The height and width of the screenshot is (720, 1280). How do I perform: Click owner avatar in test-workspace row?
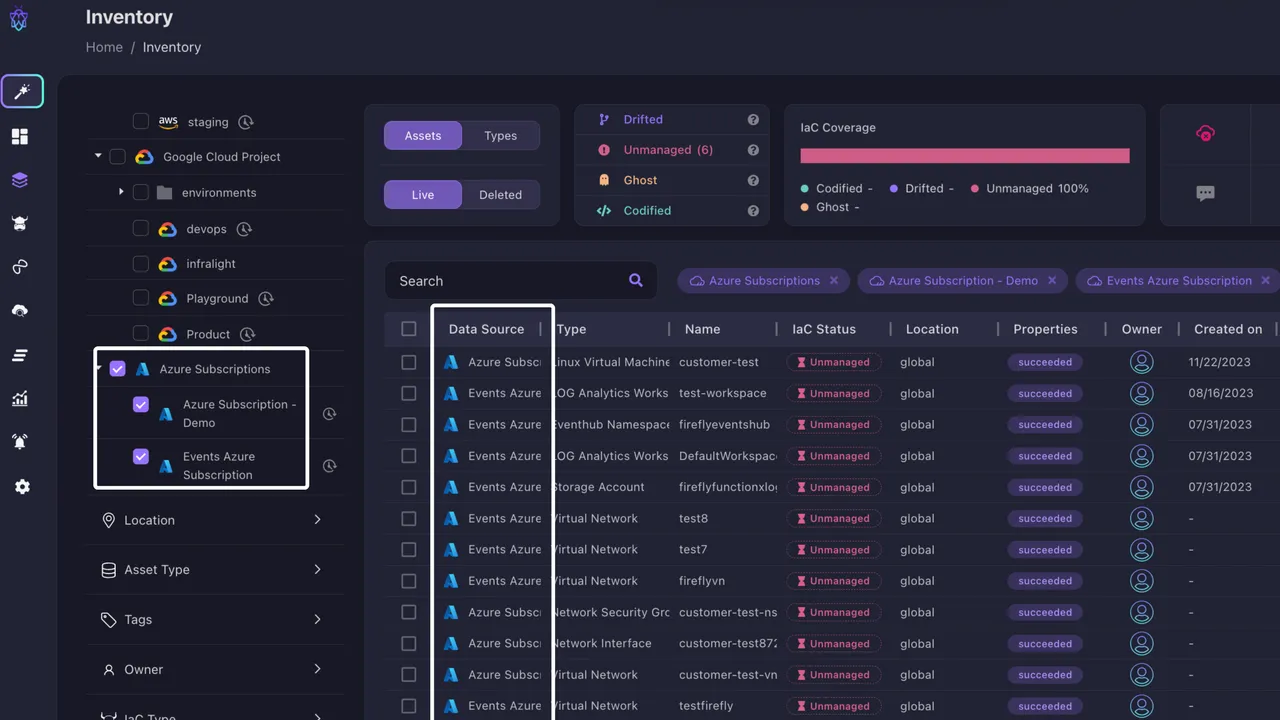pos(1141,393)
